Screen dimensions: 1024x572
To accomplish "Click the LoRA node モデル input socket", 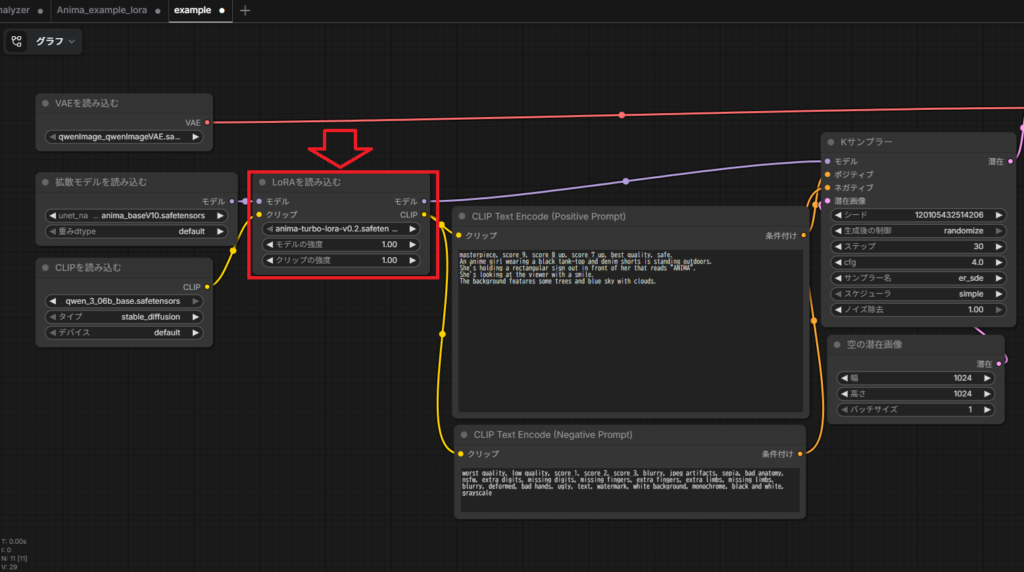I will click(259, 201).
